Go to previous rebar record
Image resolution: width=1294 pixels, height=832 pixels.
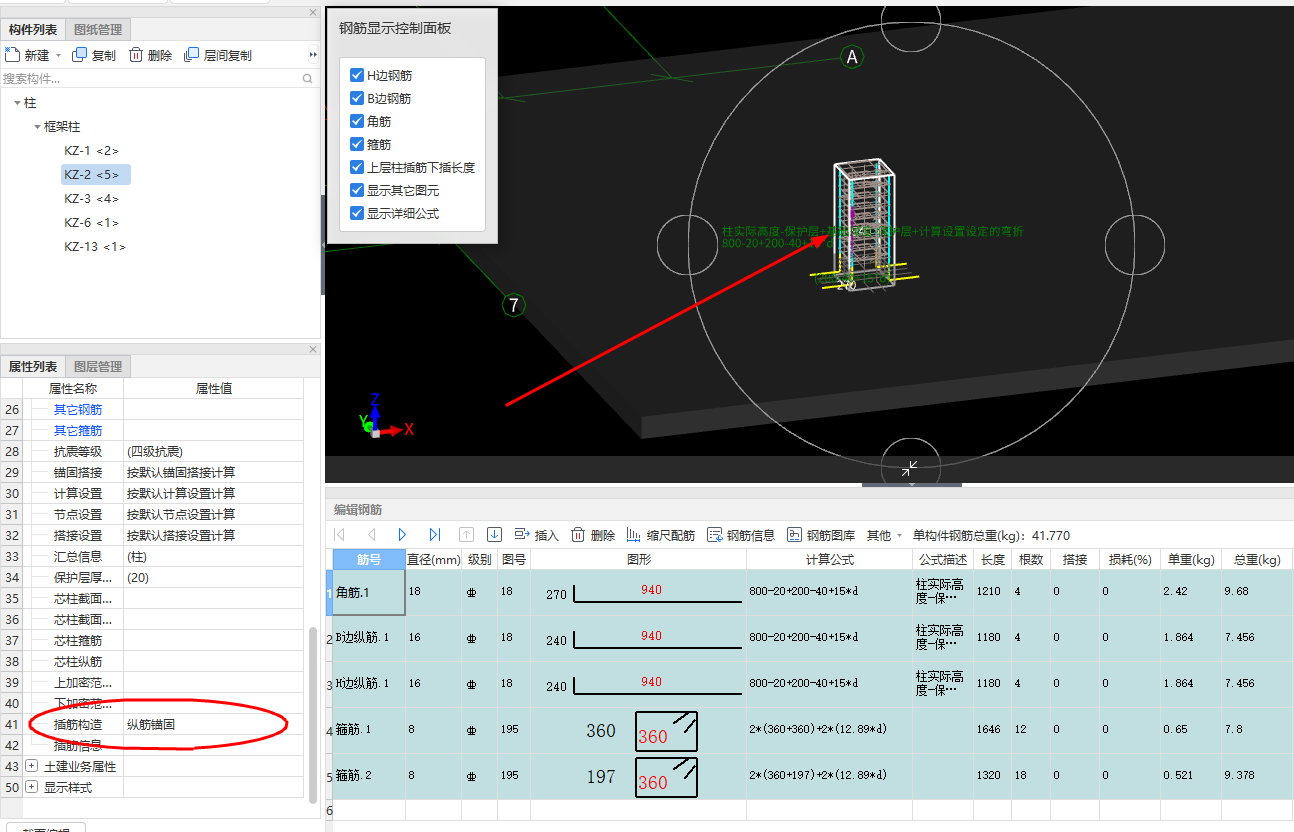click(x=371, y=535)
